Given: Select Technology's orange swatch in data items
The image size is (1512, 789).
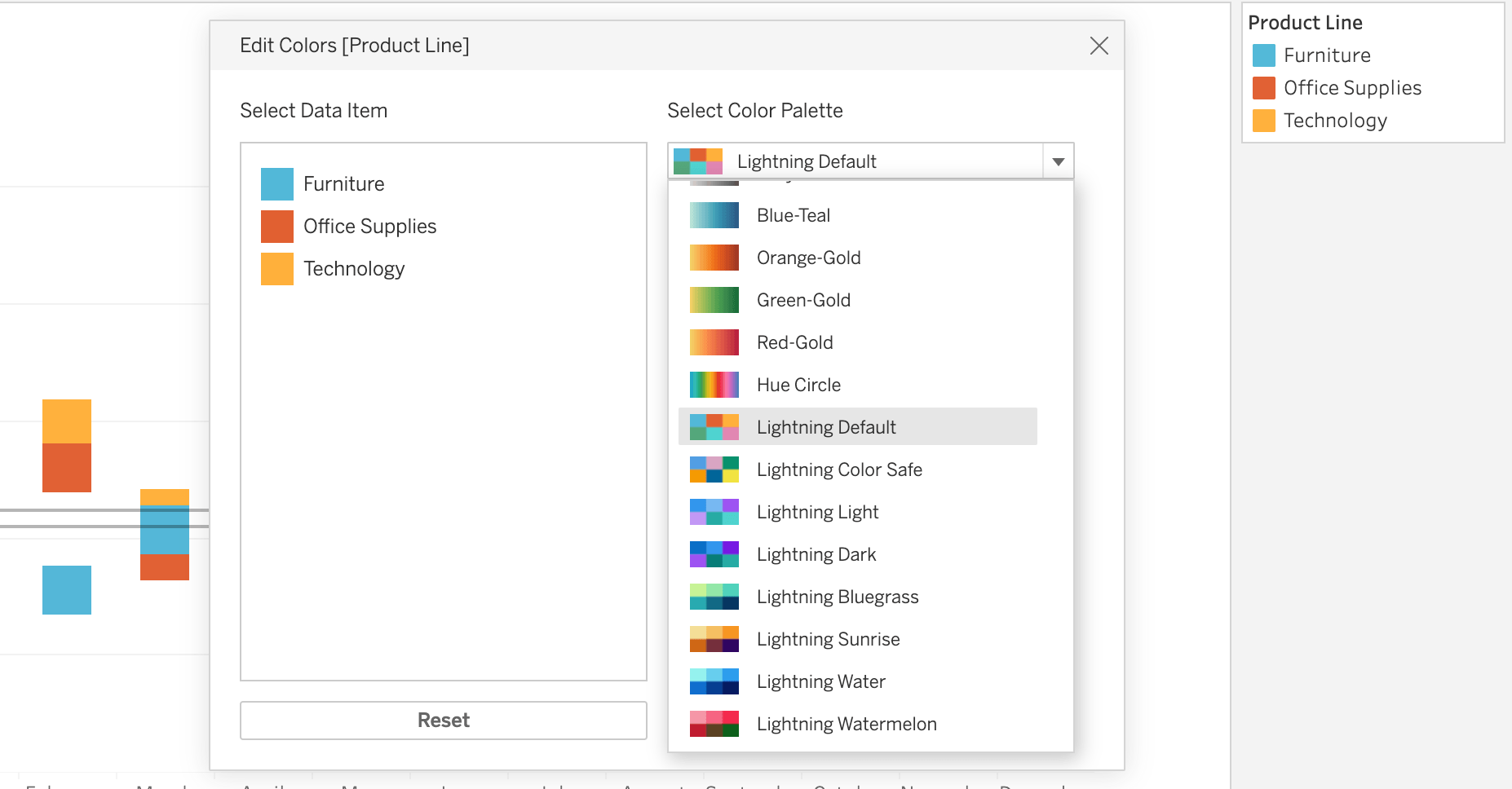Looking at the screenshot, I should coord(277,269).
